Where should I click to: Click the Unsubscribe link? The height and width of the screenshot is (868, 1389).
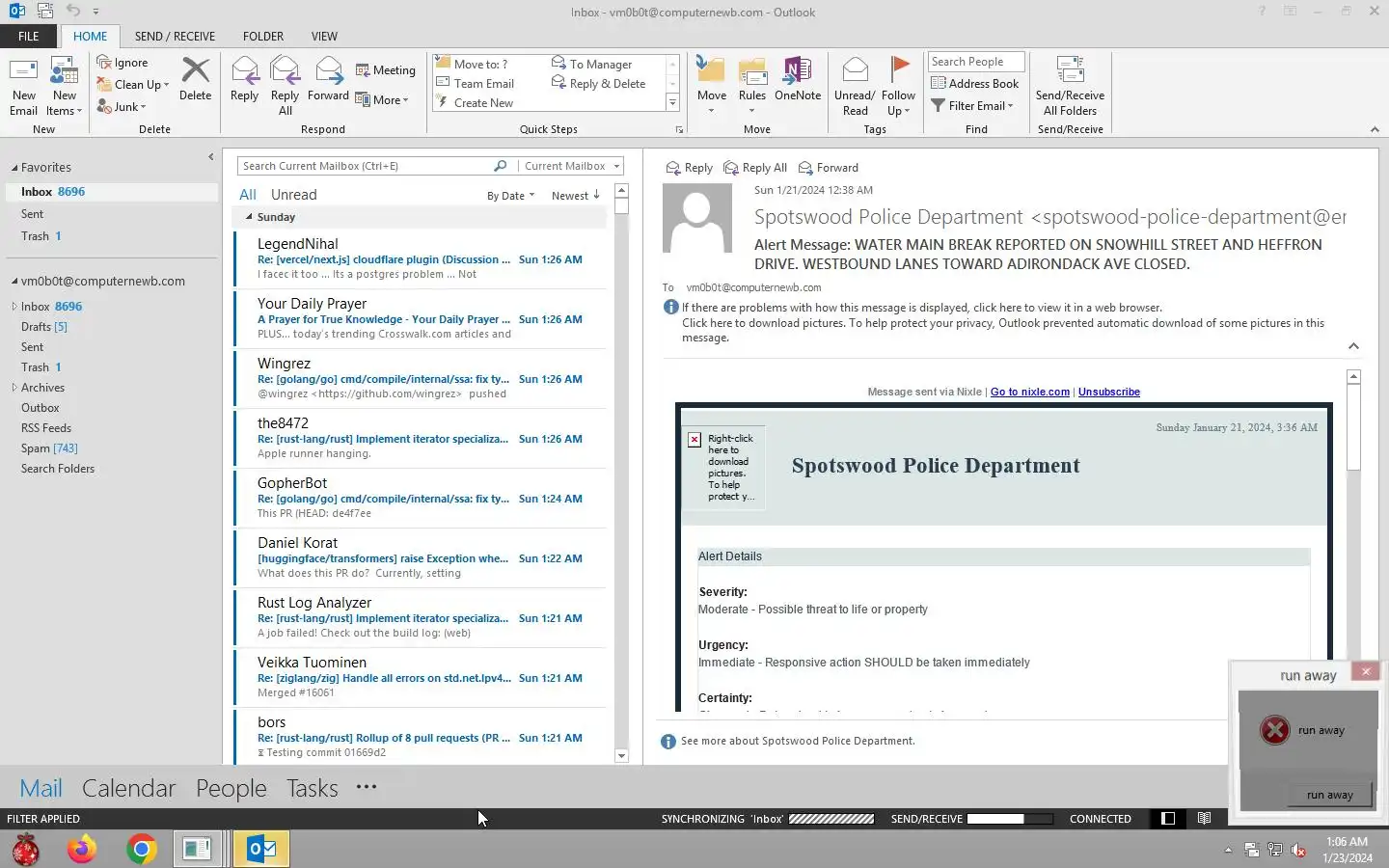point(1109,392)
